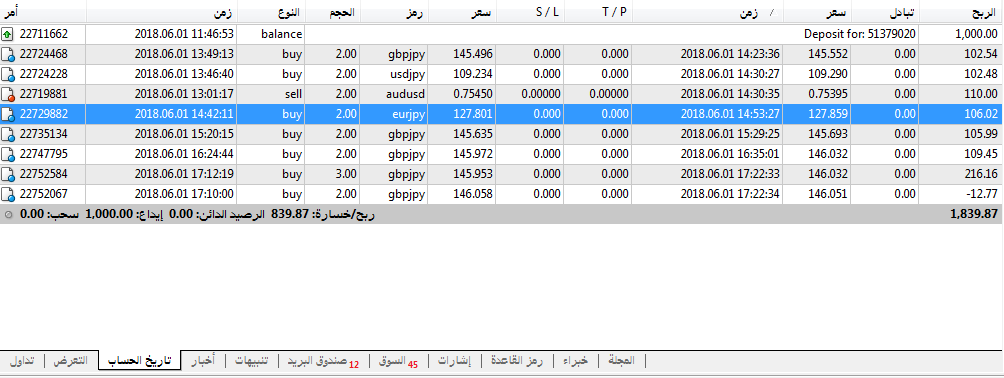This screenshot has width=1004, height=378.
Task: Select the audusd sell trade row
Action: [x=501, y=94]
